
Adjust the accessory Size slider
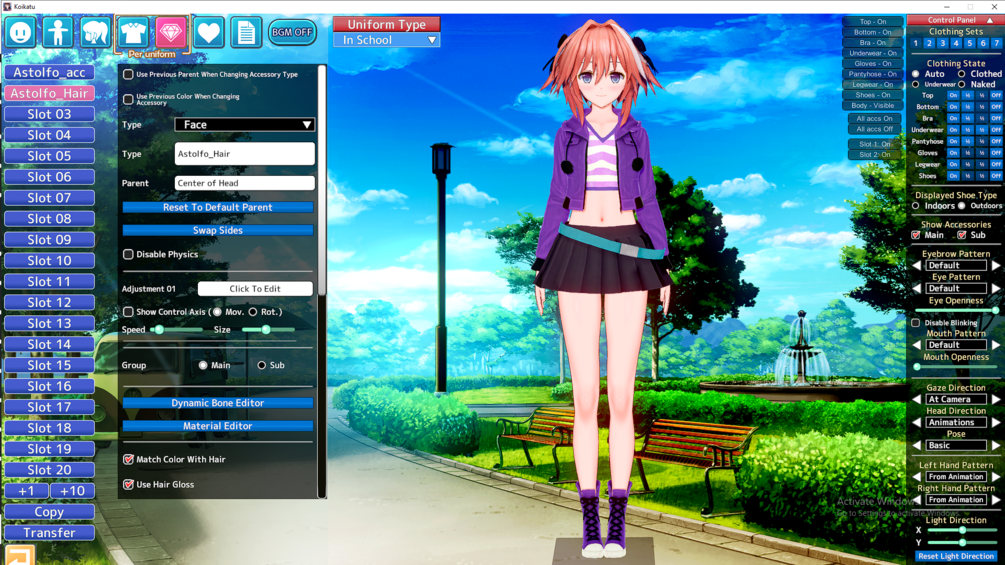265,330
